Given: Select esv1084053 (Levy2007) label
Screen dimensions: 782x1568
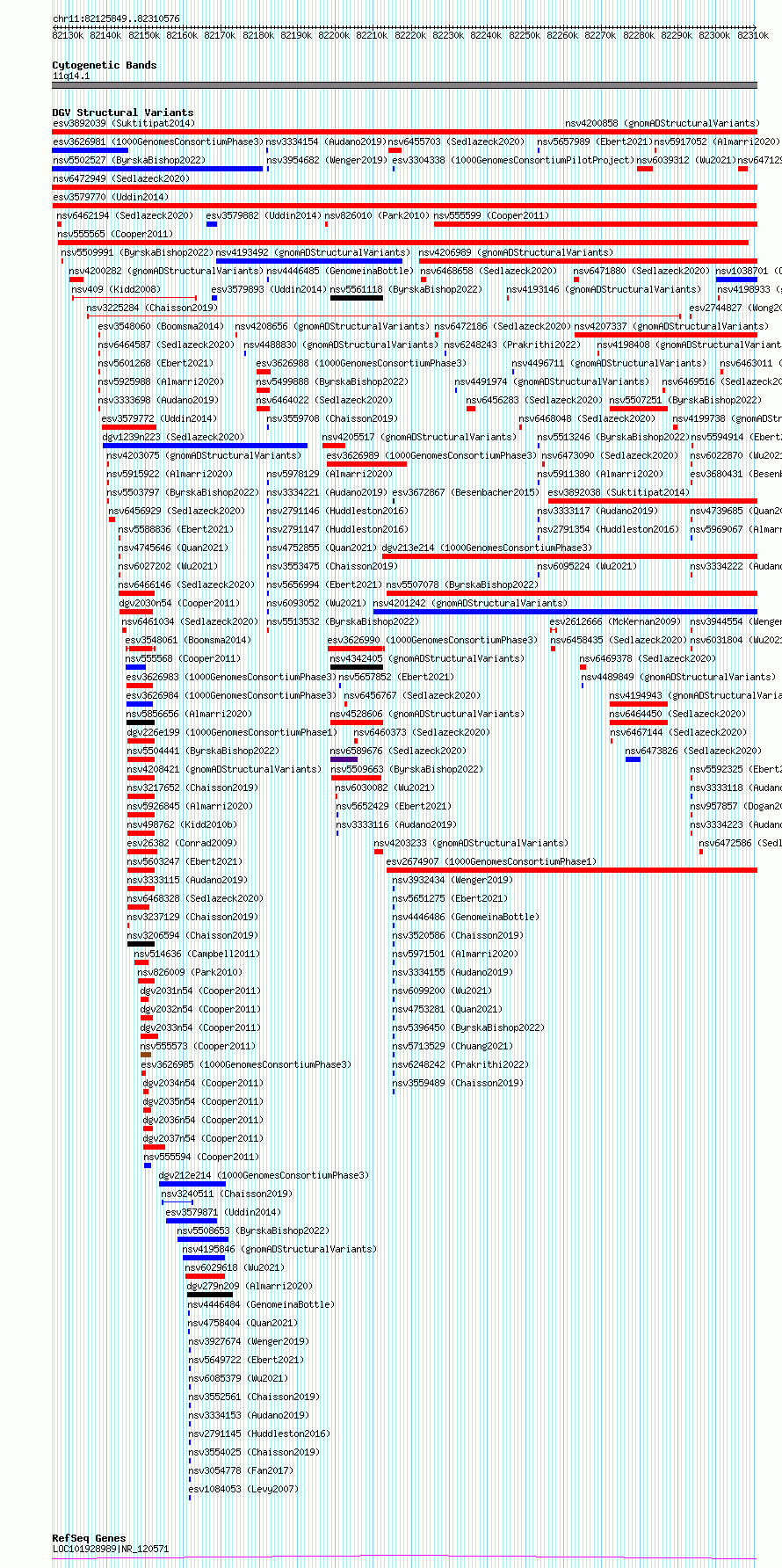Looking at the screenshot, I should (243, 1490).
